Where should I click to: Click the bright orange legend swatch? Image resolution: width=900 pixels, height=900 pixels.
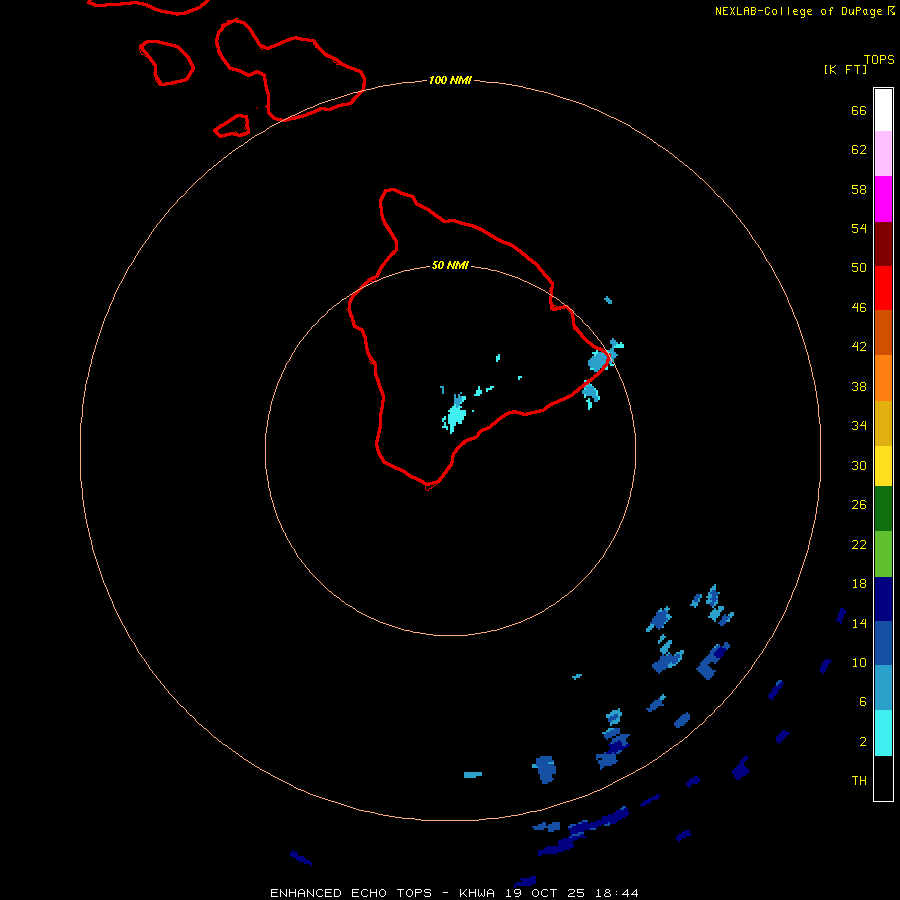click(x=883, y=378)
